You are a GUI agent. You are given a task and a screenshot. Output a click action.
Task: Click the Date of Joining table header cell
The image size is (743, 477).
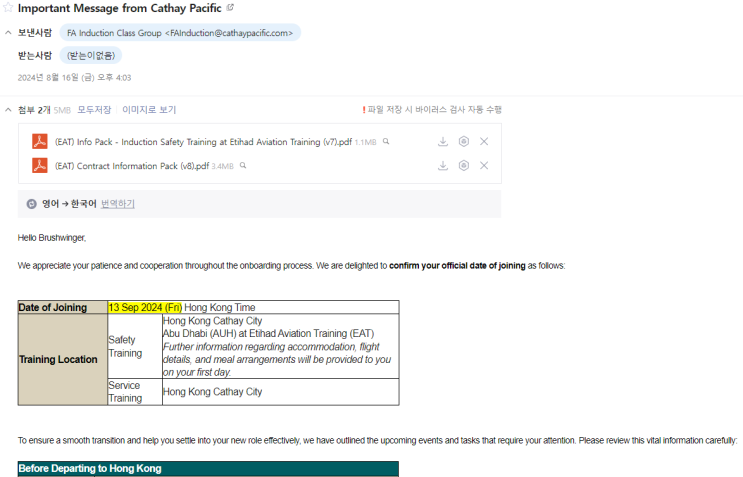pos(63,307)
